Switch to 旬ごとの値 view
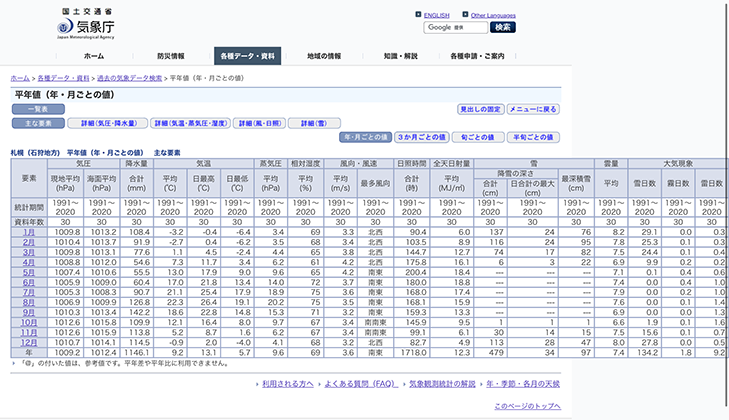 click(x=476, y=137)
